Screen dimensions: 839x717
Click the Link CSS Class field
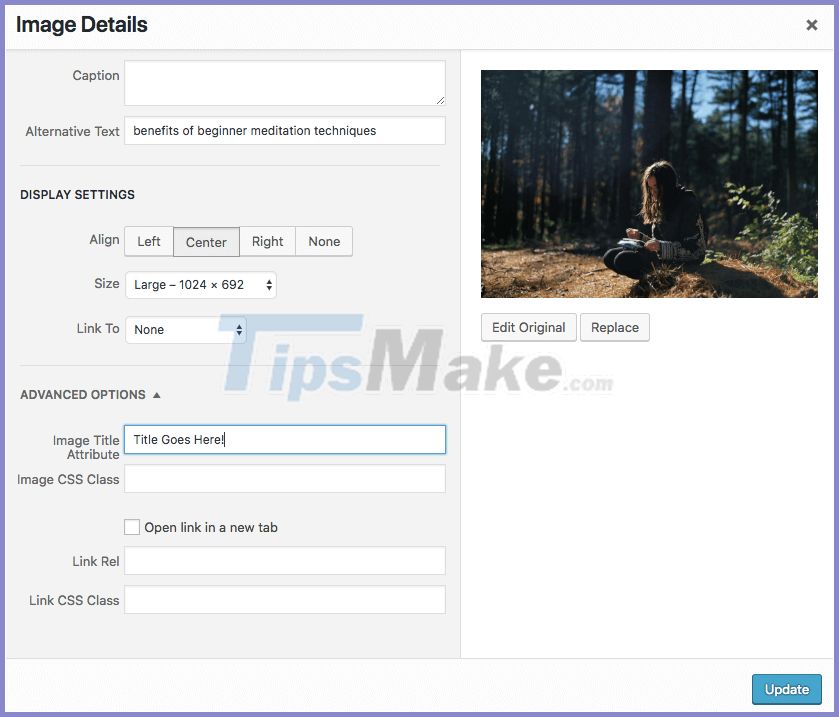284,599
